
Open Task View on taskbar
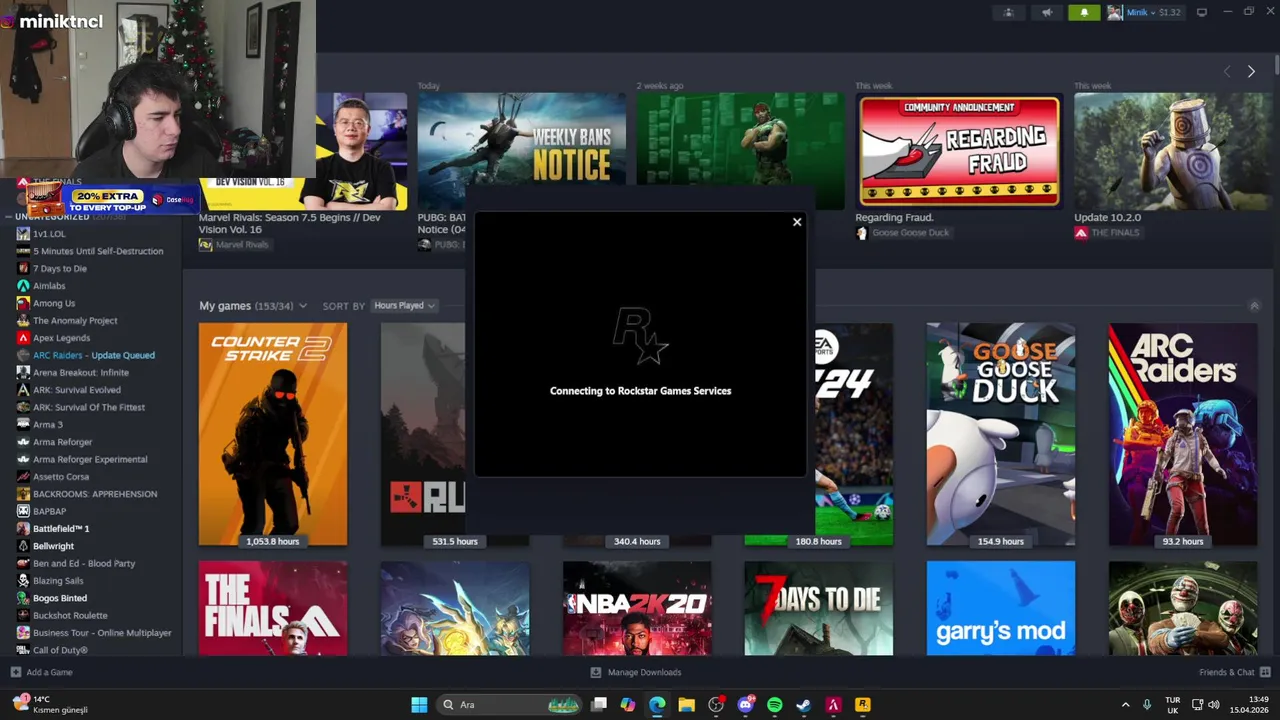(598, 705)
